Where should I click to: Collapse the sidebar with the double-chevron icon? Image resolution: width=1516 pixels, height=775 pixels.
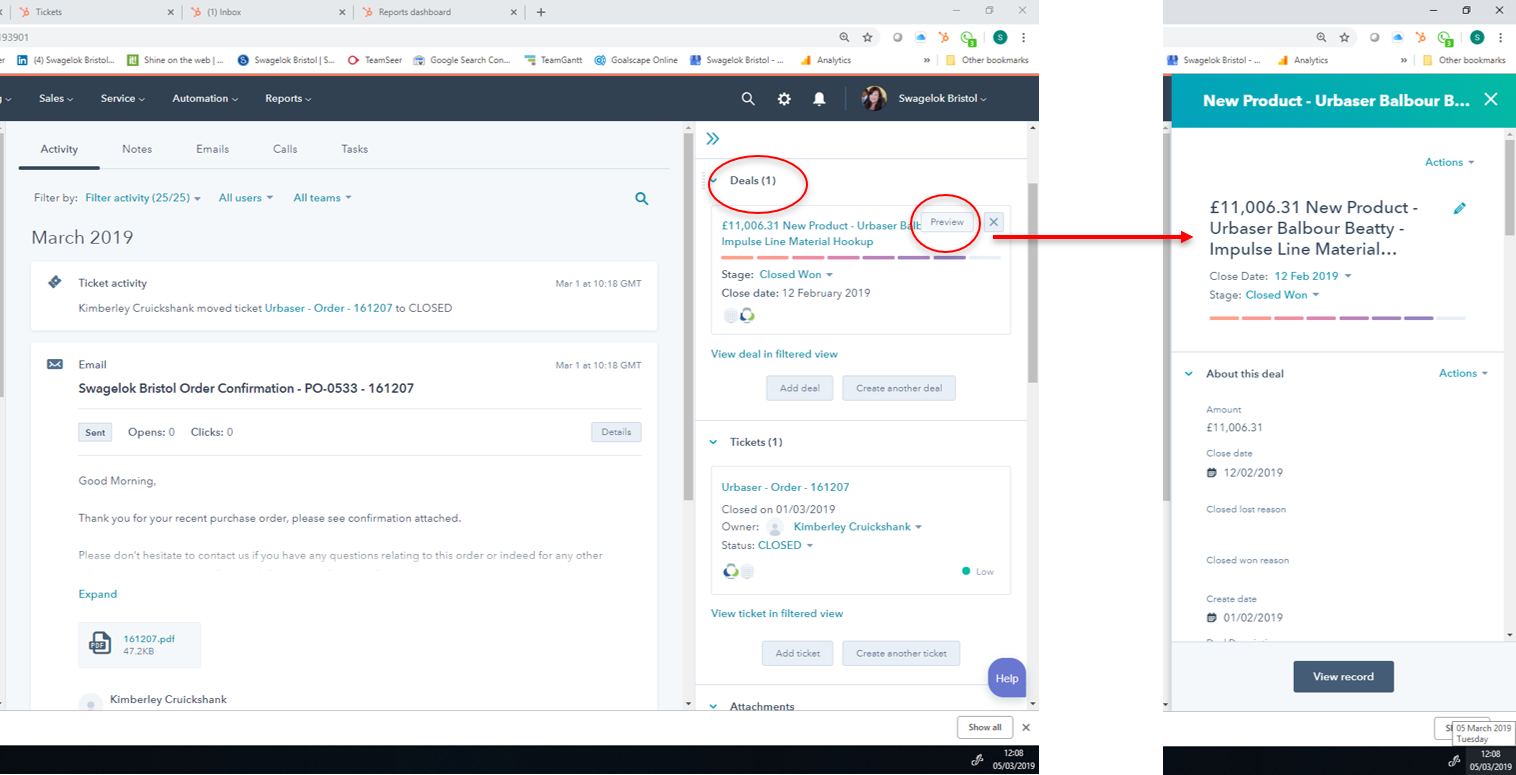(713, 139)
